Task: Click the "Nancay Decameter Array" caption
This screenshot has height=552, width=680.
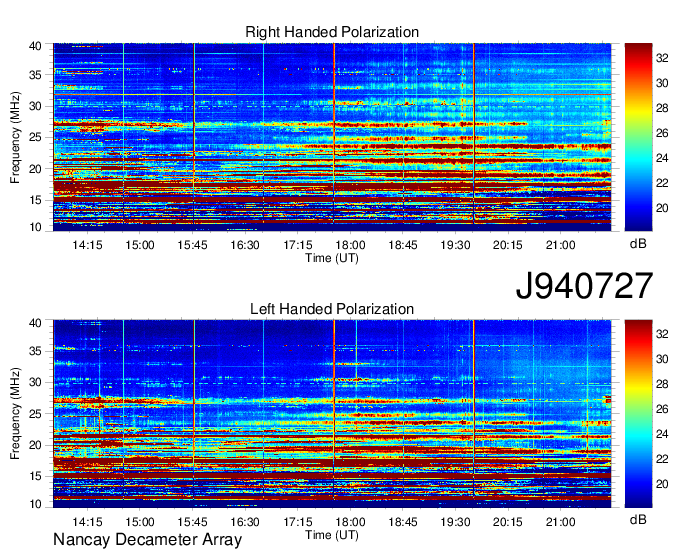Action: pyautogui.click(x=147, y=539)
